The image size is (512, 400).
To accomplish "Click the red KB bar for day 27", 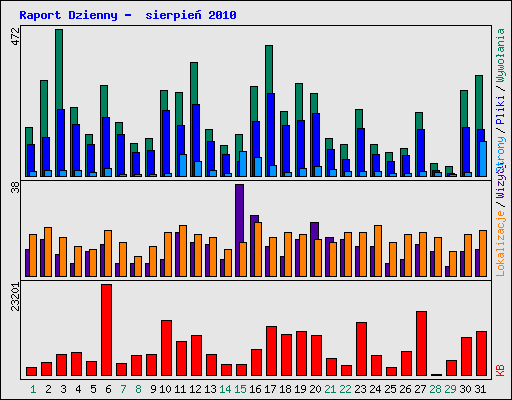I will pos(421,343).
